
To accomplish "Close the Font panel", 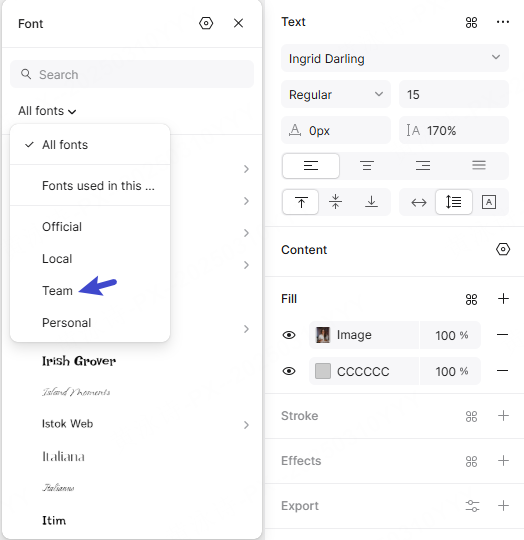I will point(238,23).
